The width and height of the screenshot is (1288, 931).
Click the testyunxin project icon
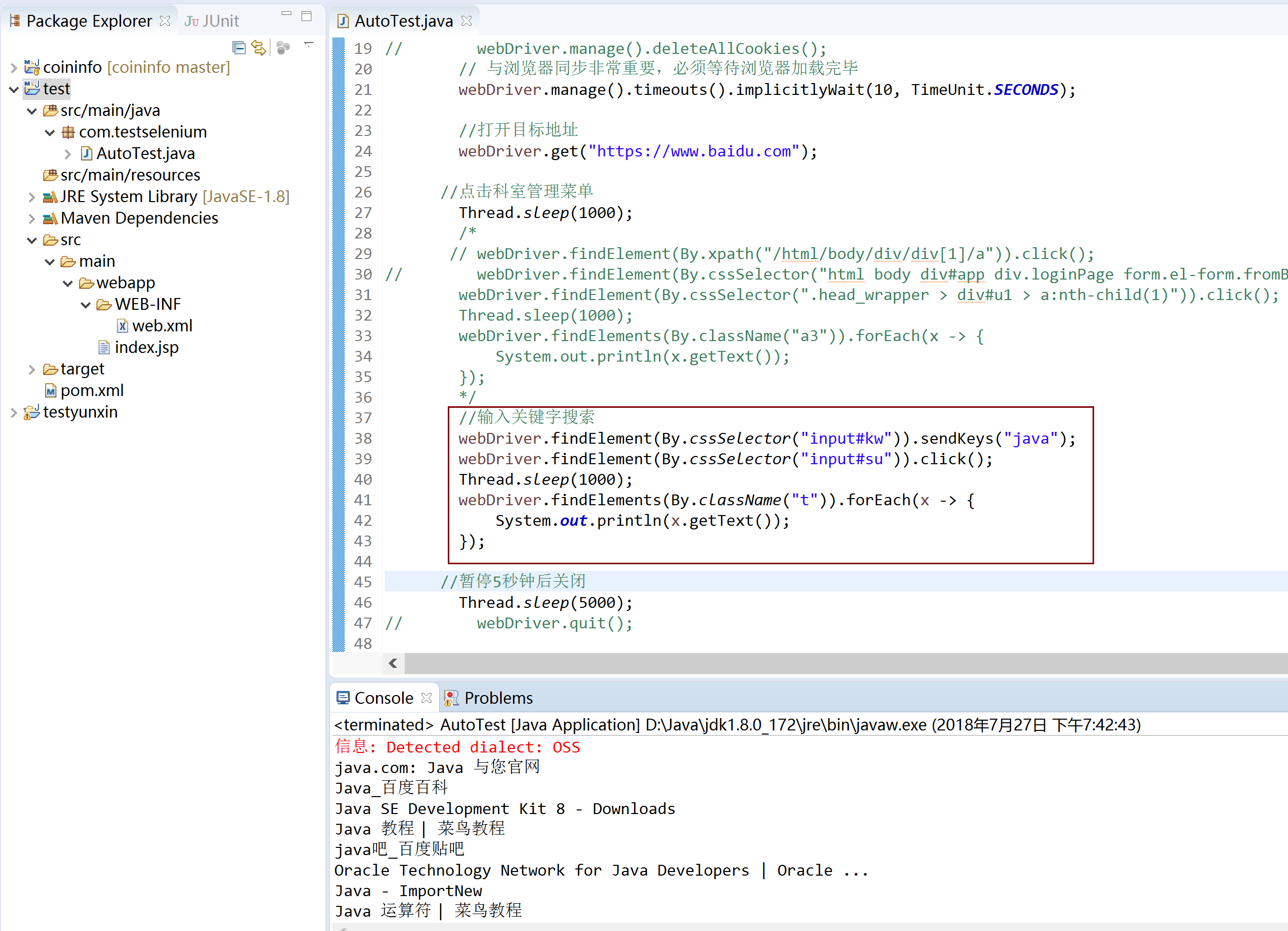click(31, 412)
